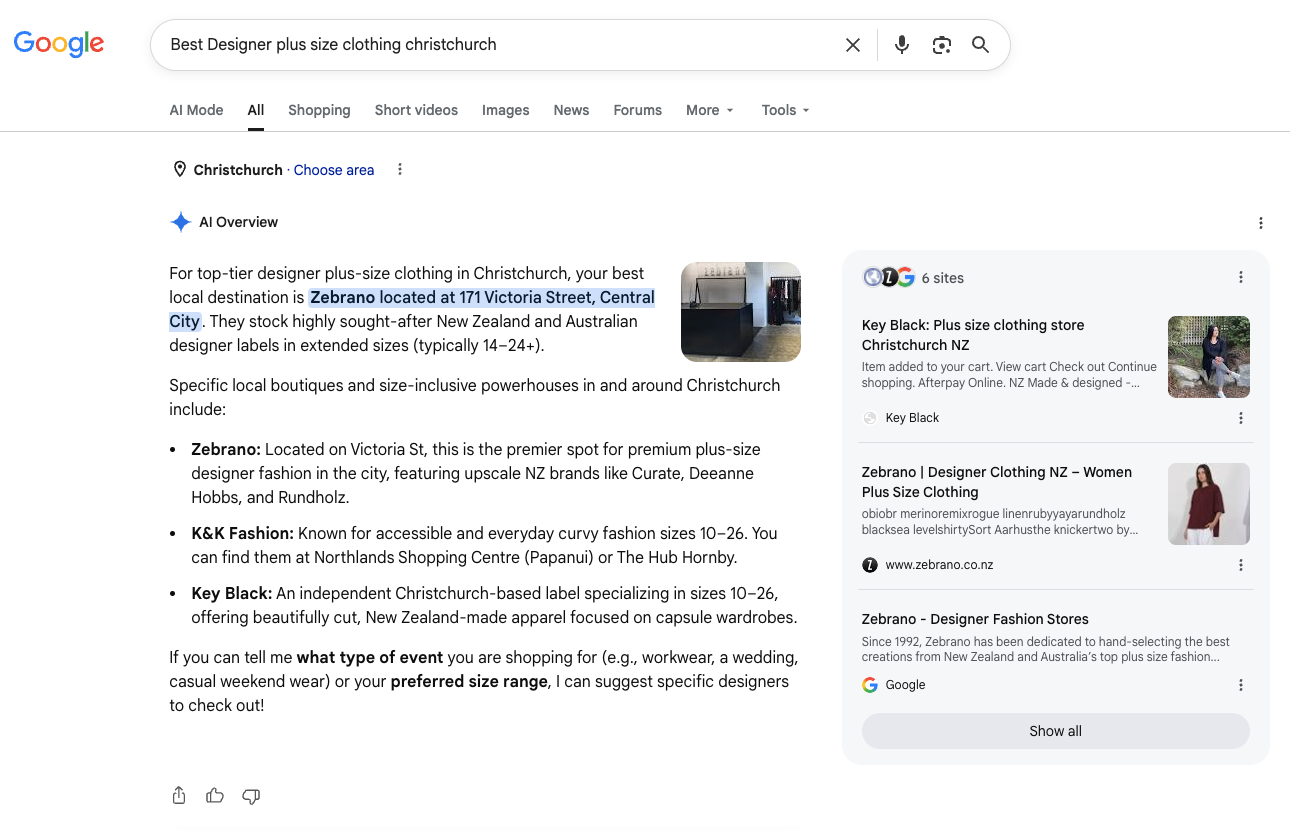
Task: Click the Google favicon in sources
Action: (870, 685)
